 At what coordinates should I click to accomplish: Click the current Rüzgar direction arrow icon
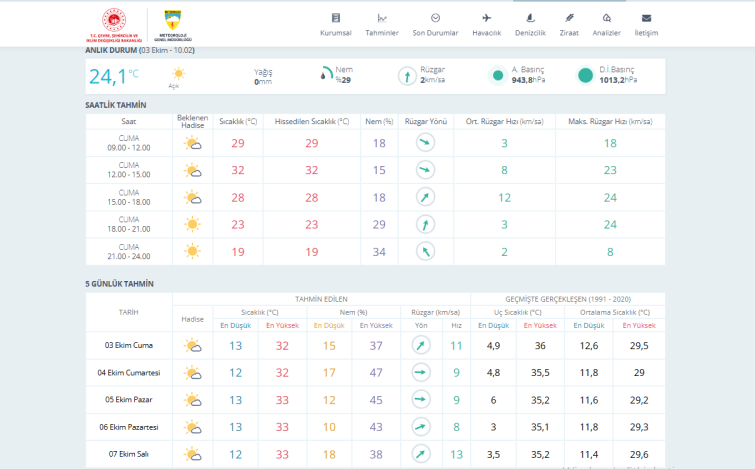click(407, 75)
